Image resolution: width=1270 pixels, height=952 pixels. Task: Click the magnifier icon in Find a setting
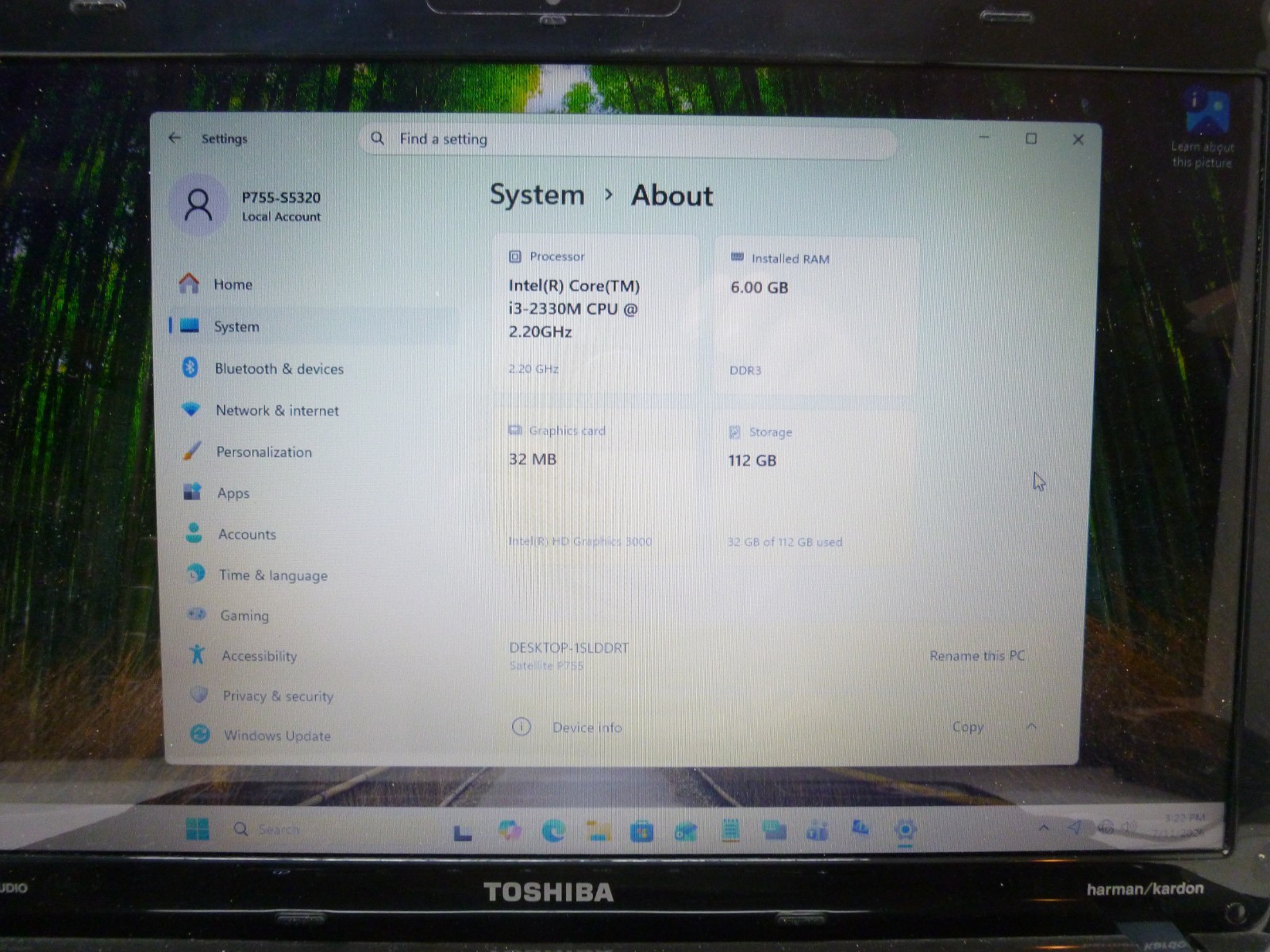[378, 138]
